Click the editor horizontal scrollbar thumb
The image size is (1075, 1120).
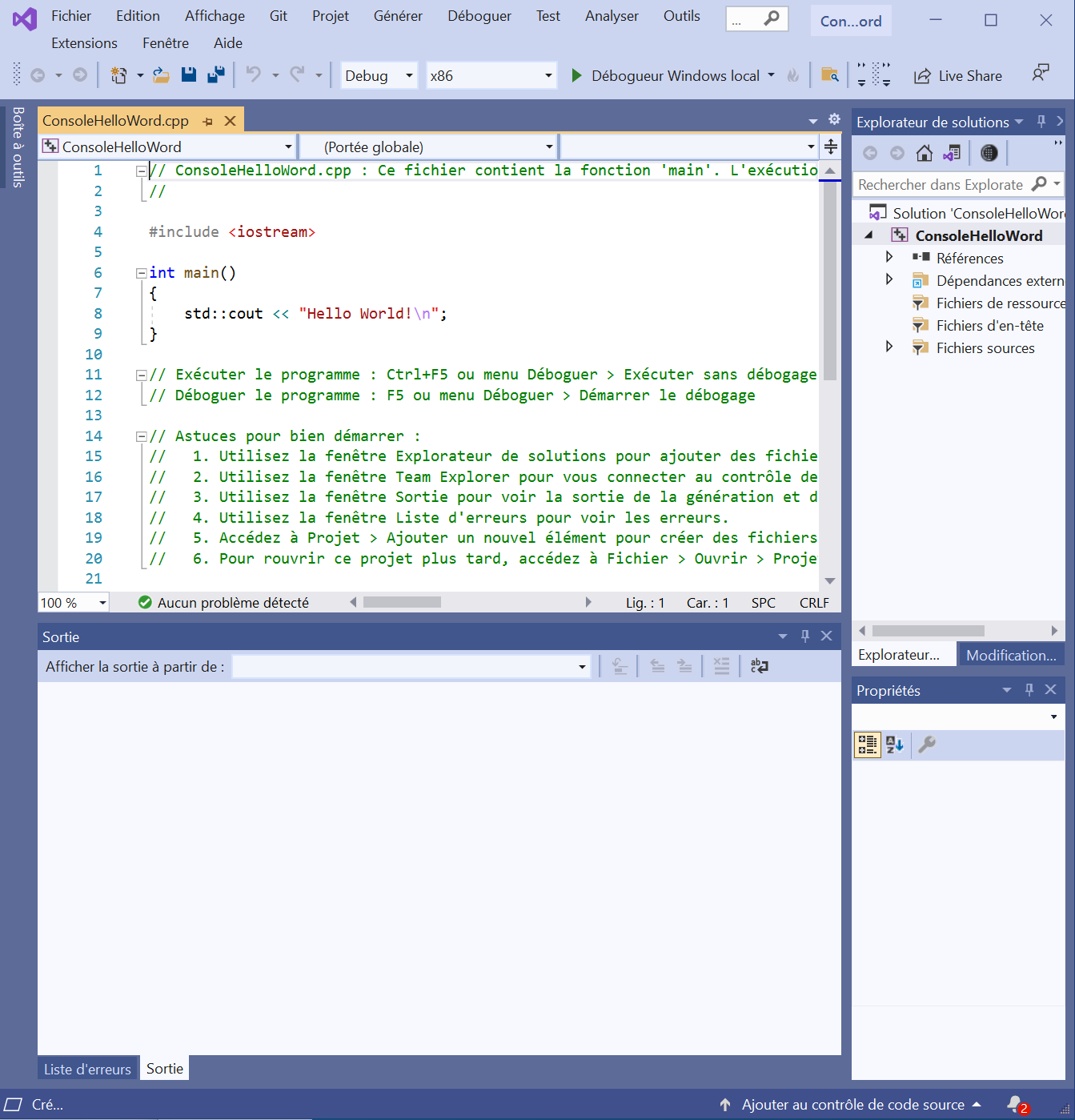[x=402, y=602]
